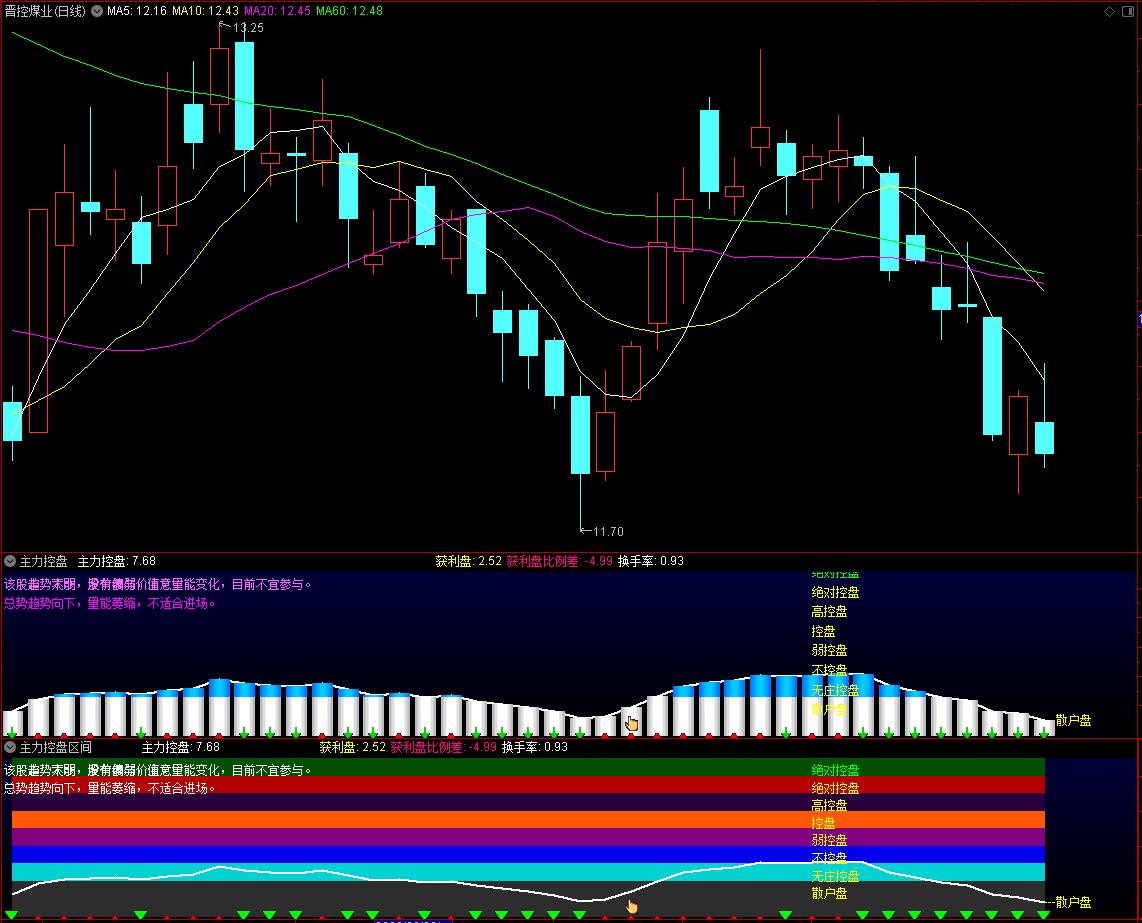Click 不控盘 label on the blue band
This screenshot has height=923, width=1142.
pos(830,858)
